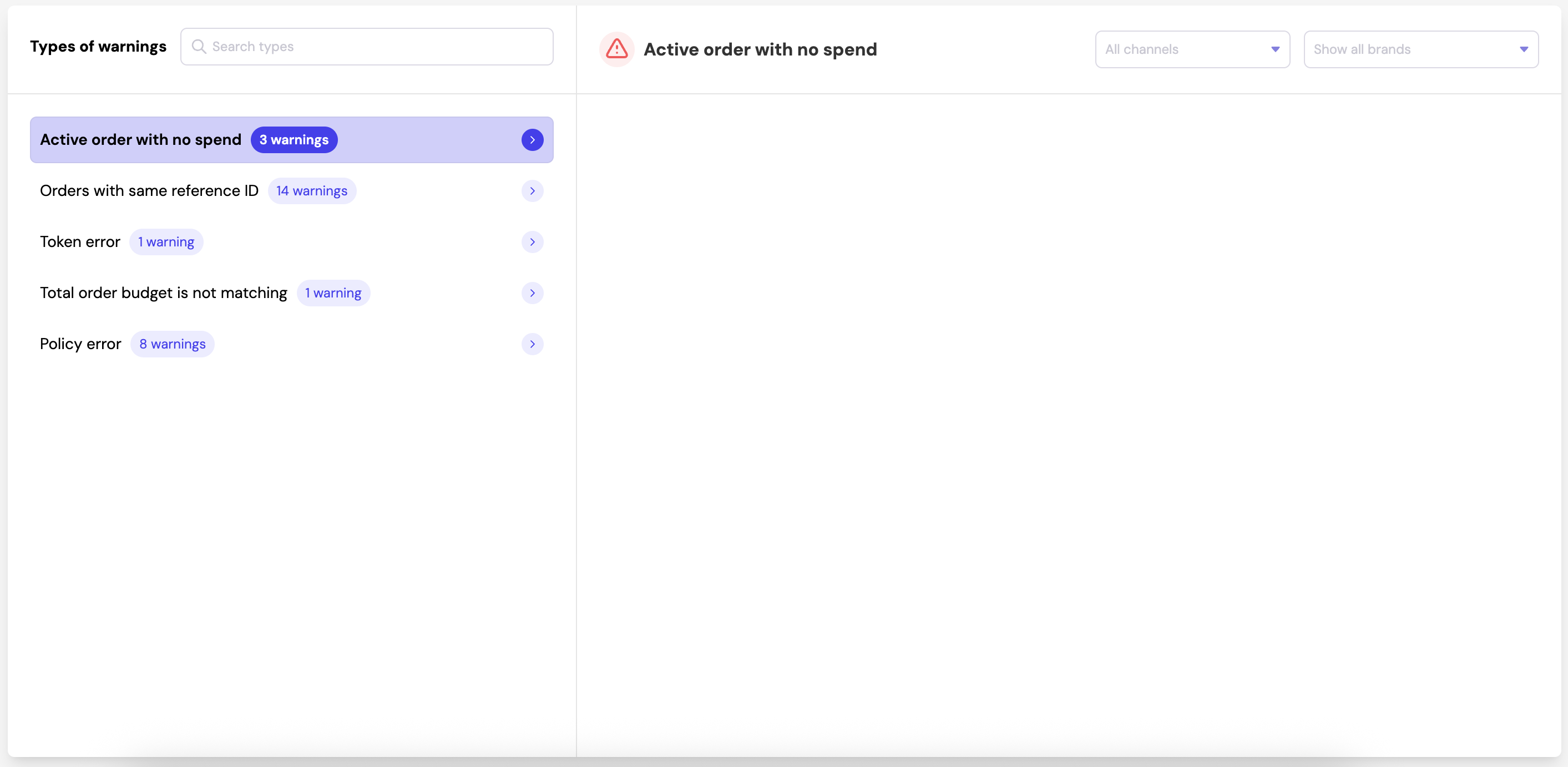The image size is (1568, 767).
Task: Select Orders with same reference ID item
Action: point(149,190)
